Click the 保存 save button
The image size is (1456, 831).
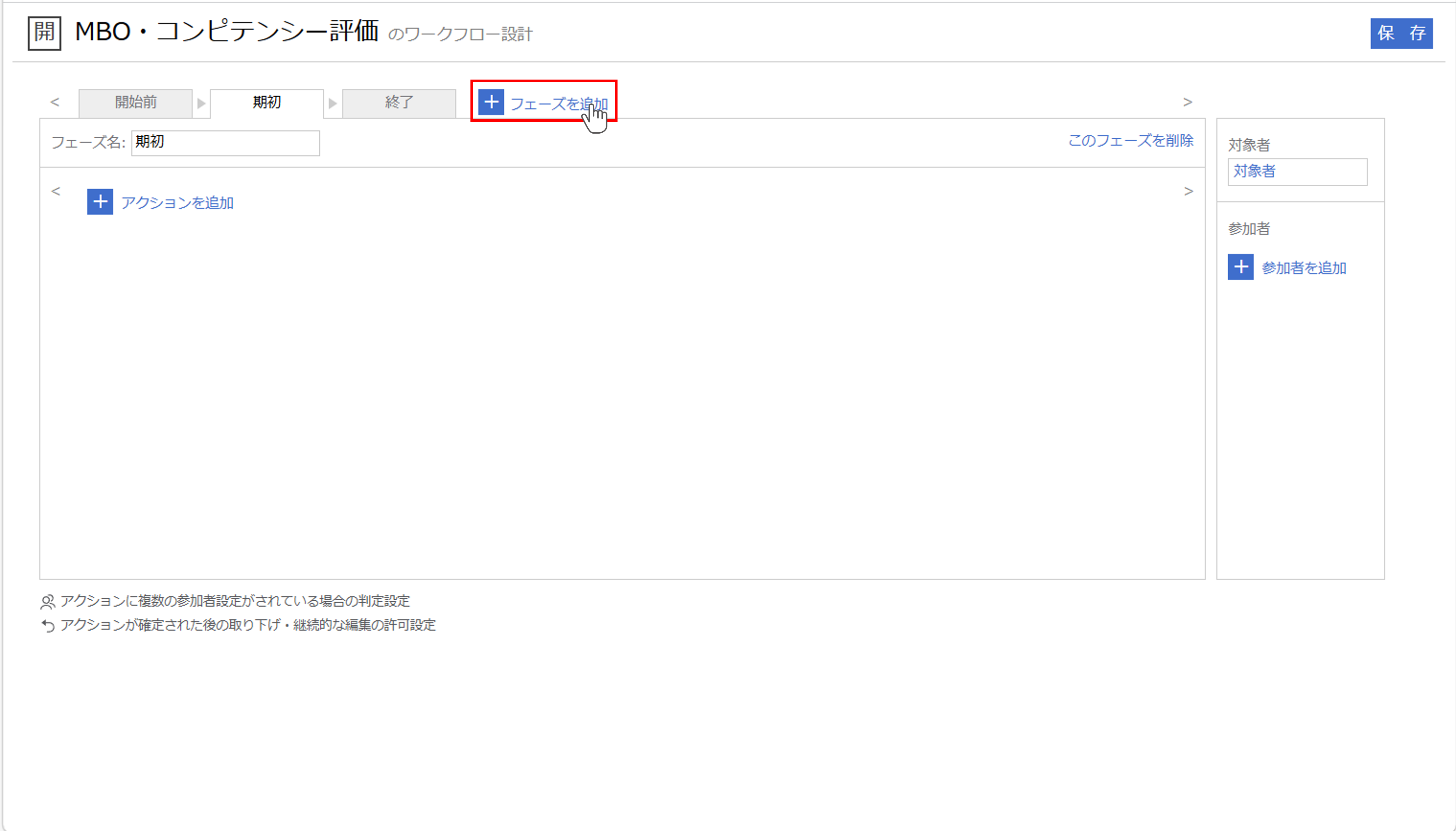pos(1401,33)
